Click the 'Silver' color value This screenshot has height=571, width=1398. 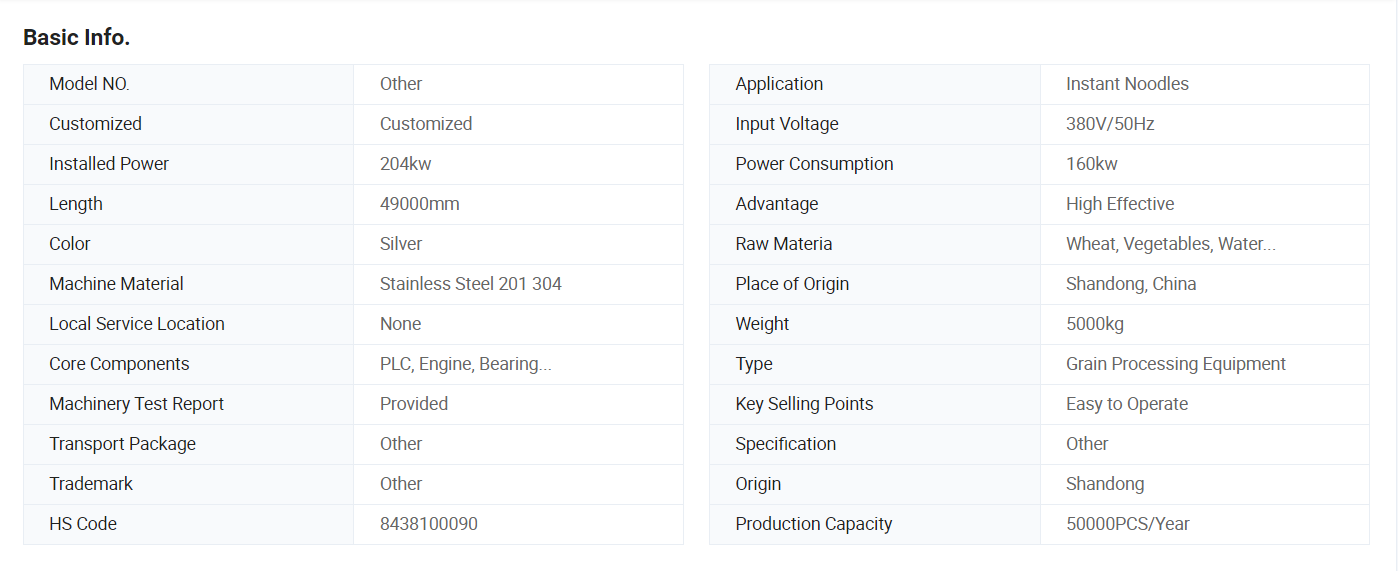400,244
